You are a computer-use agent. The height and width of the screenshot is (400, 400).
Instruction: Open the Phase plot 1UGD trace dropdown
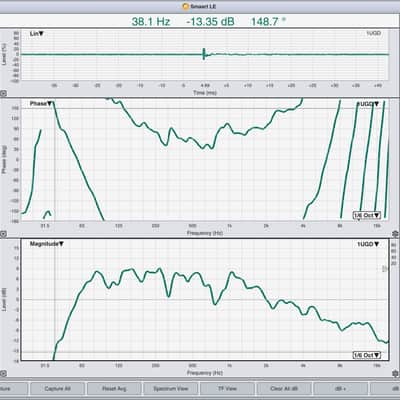368,104
